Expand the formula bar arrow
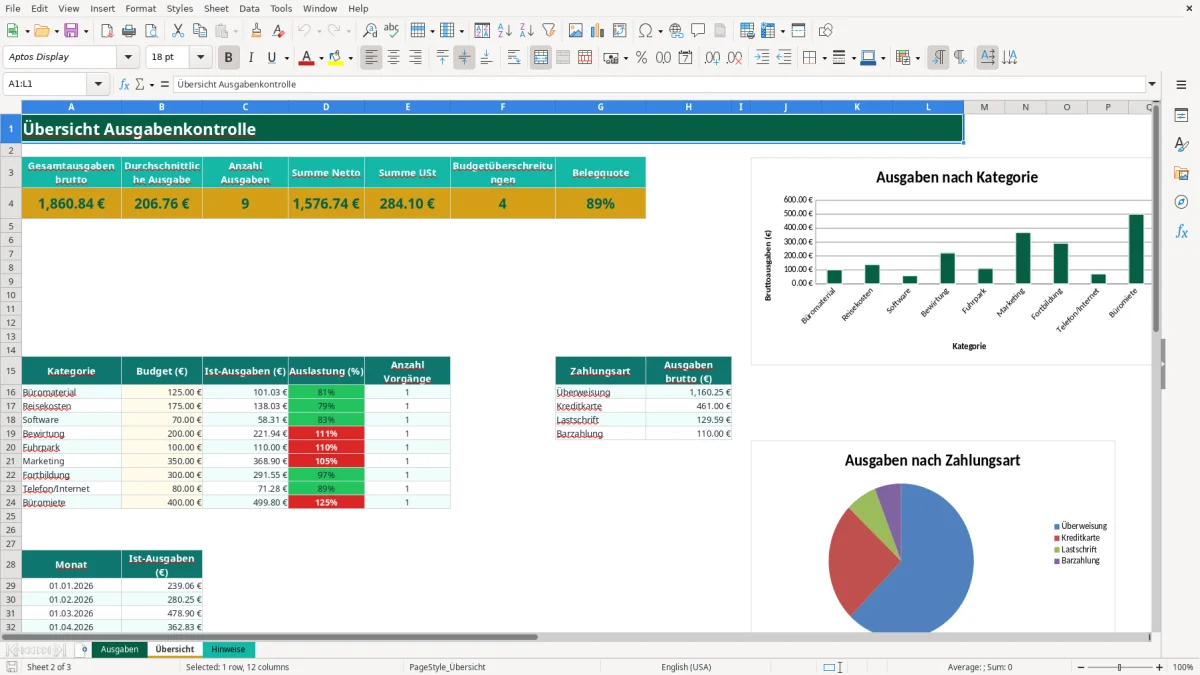1200x675 pixels. pyautogui.click(x=1152, y=84)
